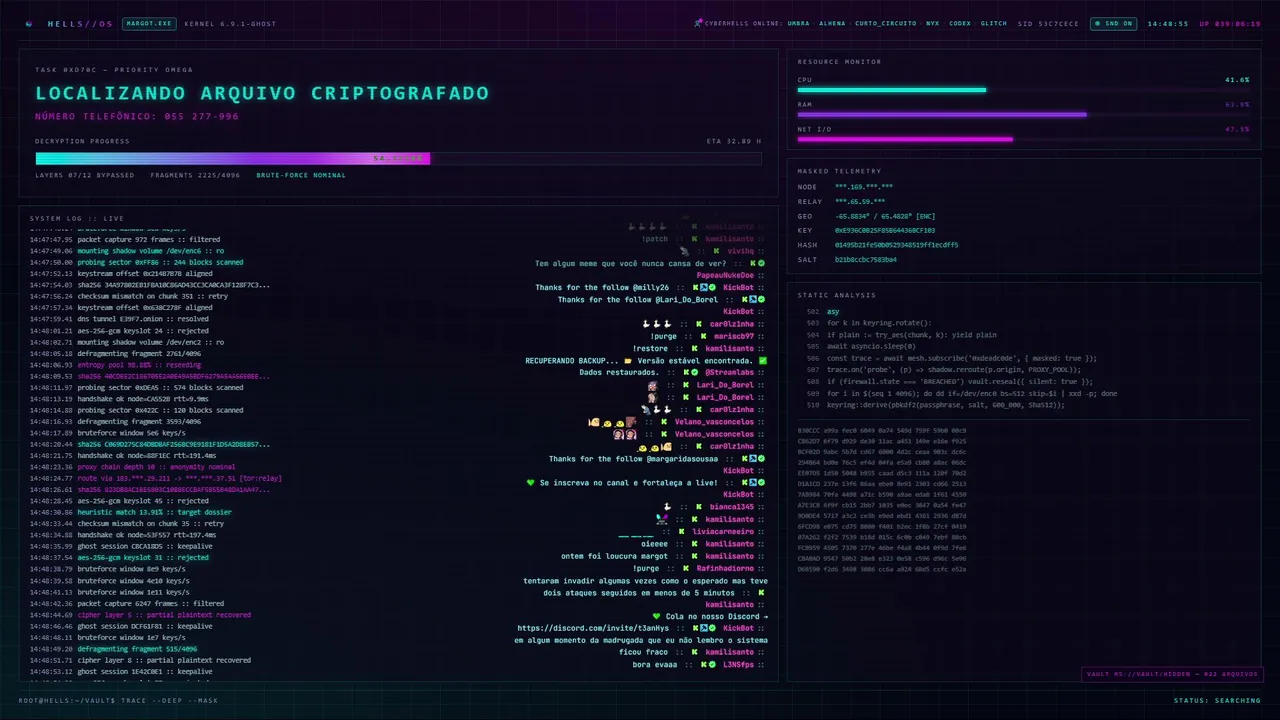Viewport: 1280px width, 720px height.
Task: Click the chat message bora evaaa
Action: (x=655, y=664)
